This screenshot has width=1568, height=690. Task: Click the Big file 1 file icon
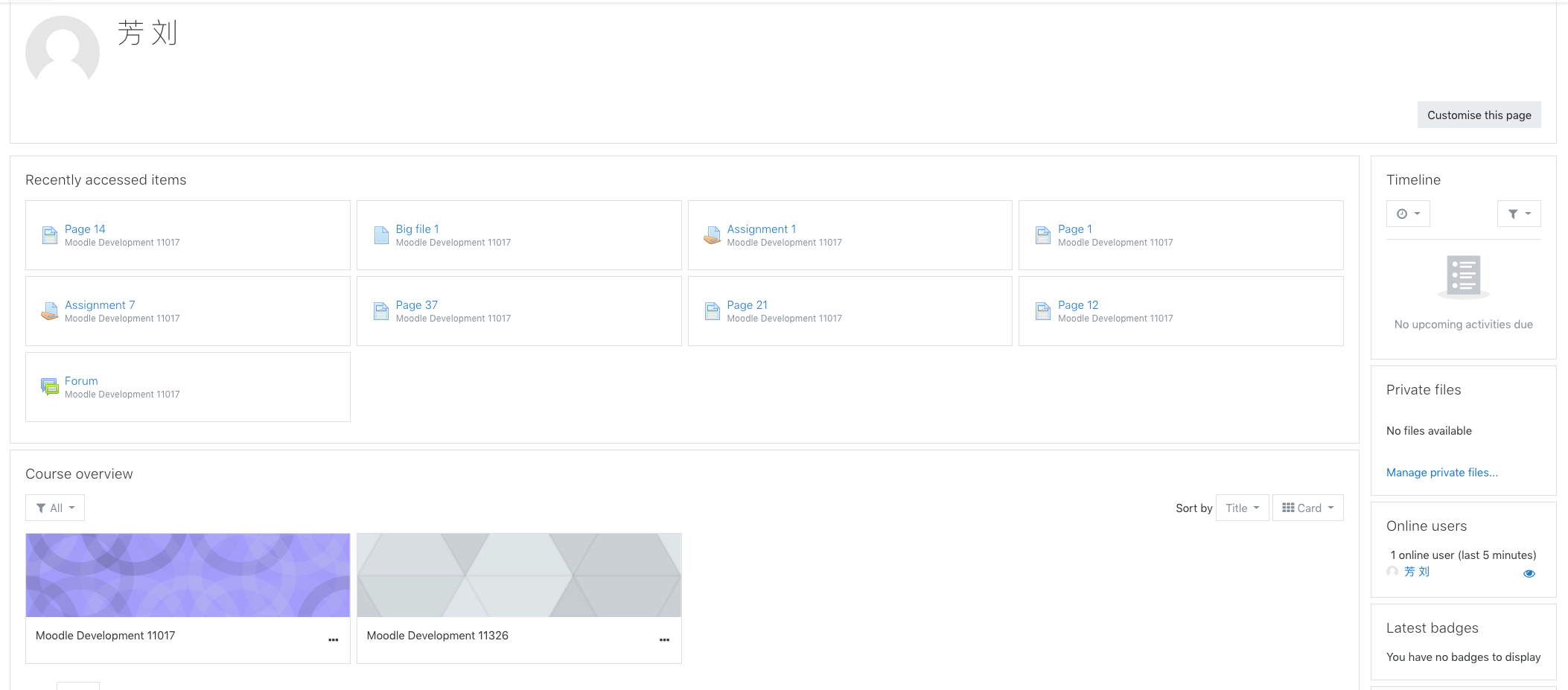(381, 235)
